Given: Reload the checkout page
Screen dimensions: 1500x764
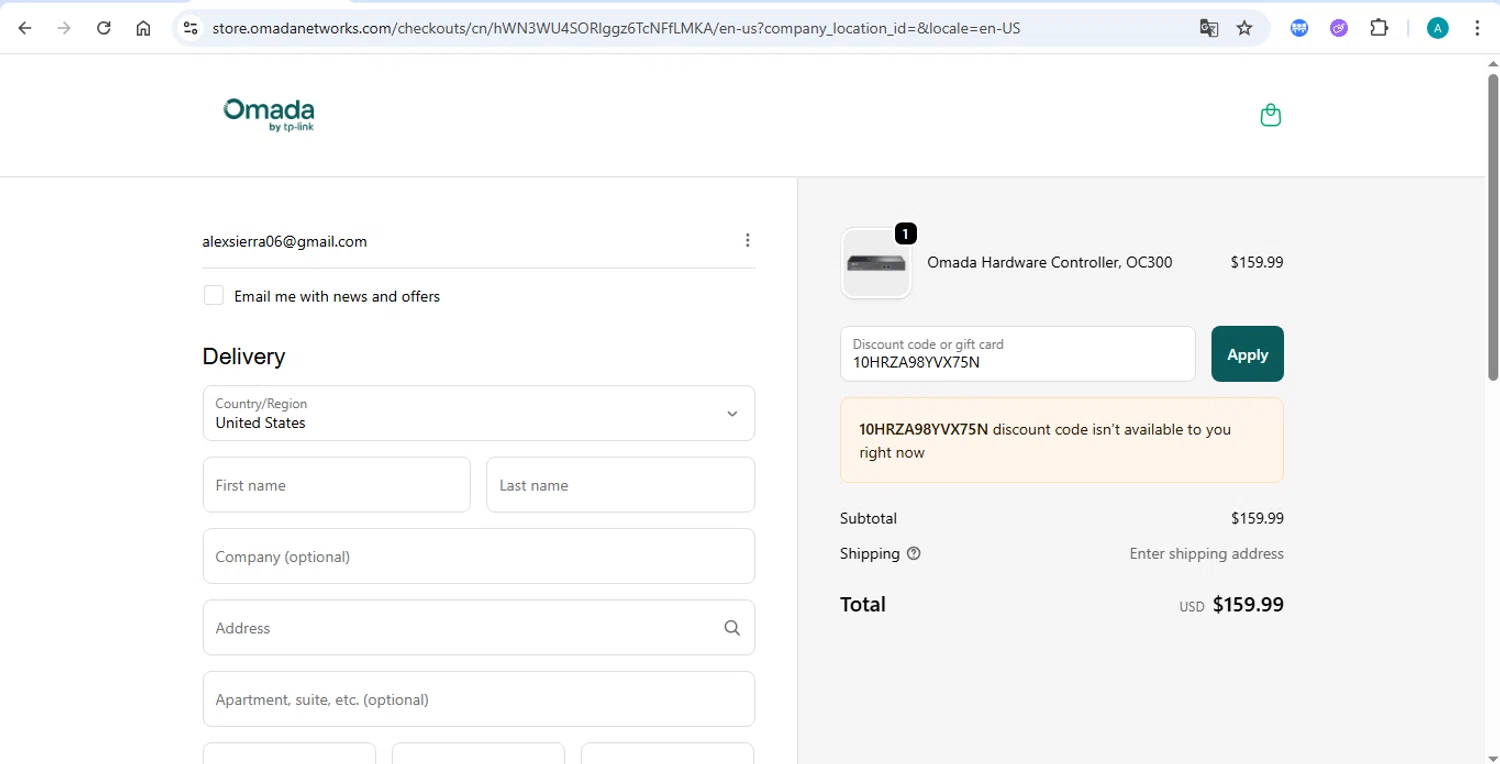Looking at the screenshot, I should point(103,28).
